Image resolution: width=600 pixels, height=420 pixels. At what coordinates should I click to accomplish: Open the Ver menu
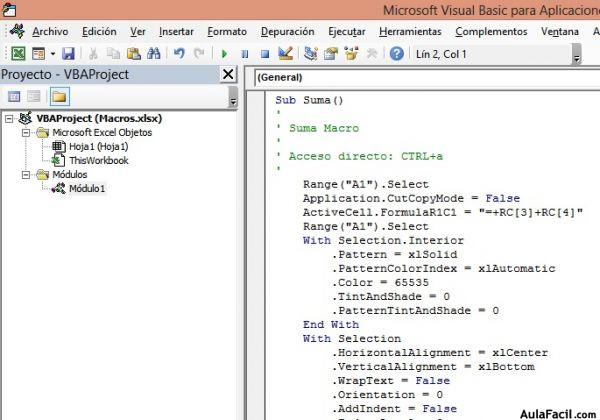[x=137, y=32]
